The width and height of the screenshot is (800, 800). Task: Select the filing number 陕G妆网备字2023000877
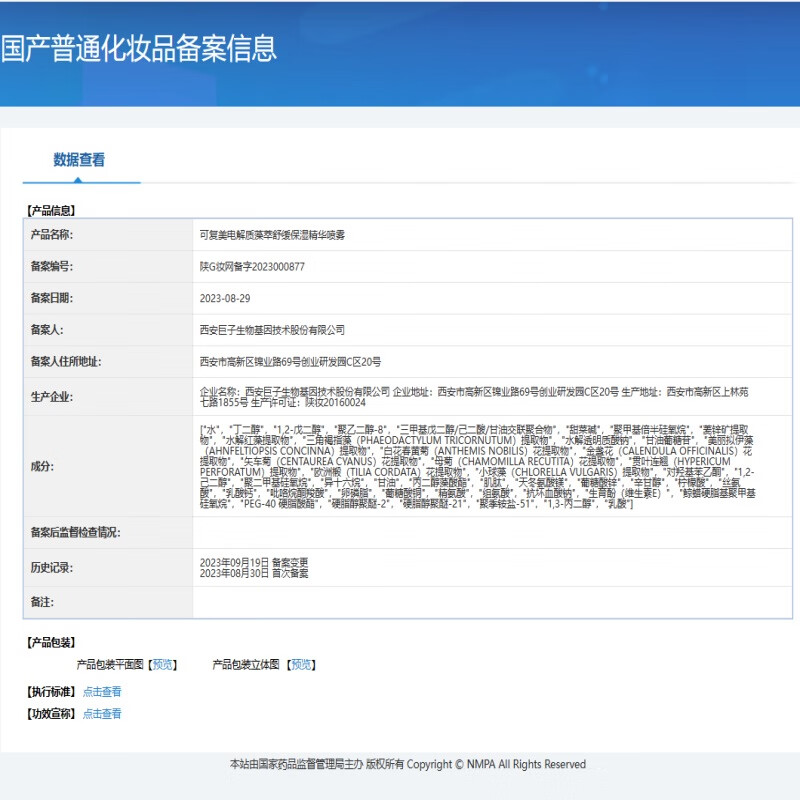click(x=252, y=267)
